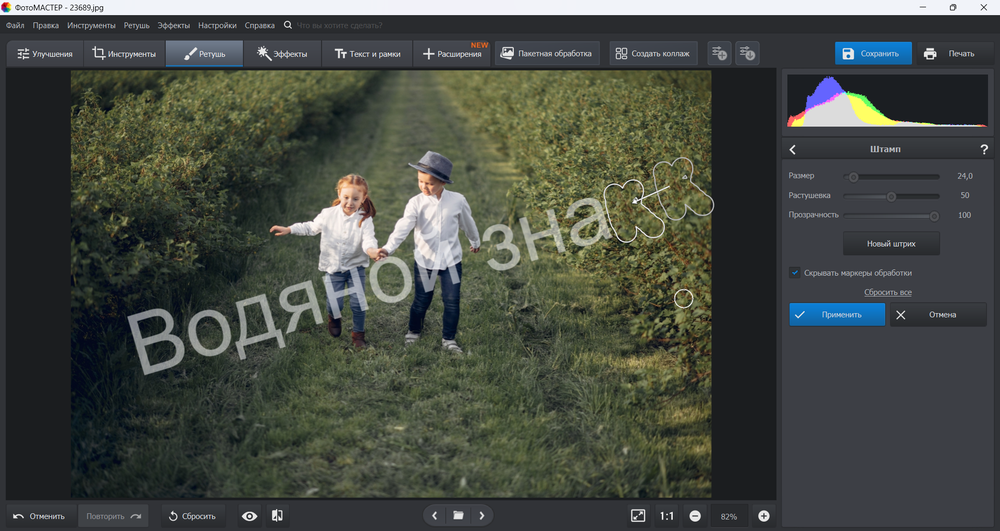The height and width of the screenshot is (531, 1000).
Task: Open the Эффекты menu in menu bar
Action: coord(173,25)
